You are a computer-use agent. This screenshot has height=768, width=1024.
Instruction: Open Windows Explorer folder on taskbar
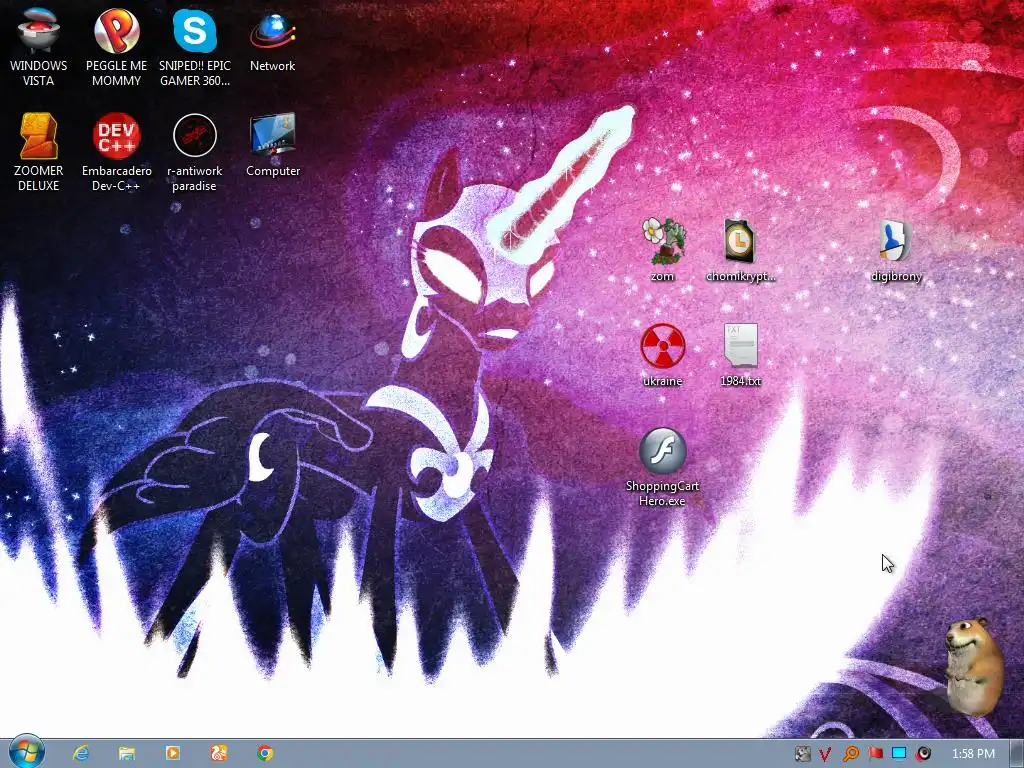point(127,753)
